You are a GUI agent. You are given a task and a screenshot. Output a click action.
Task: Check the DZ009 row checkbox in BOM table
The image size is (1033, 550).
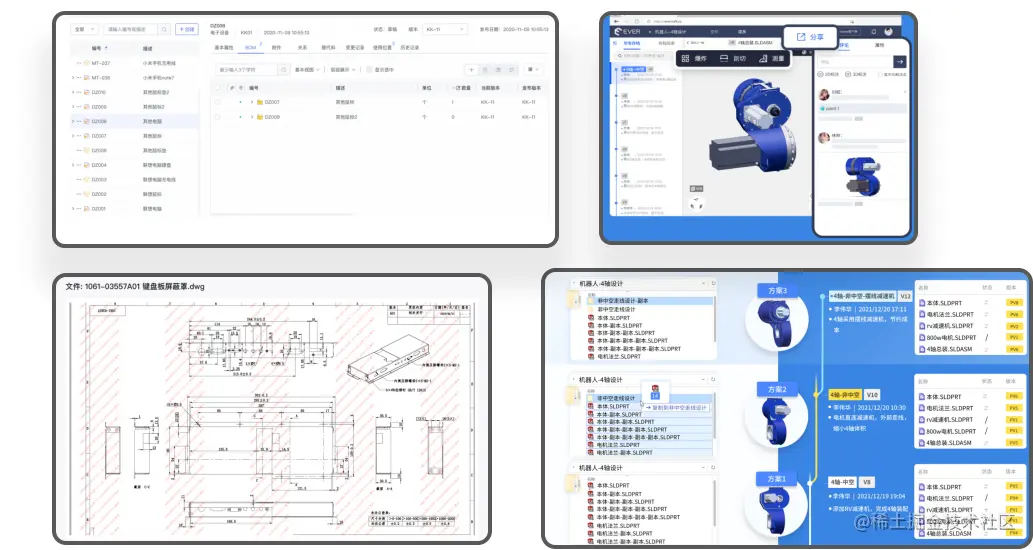coord(217,117)
